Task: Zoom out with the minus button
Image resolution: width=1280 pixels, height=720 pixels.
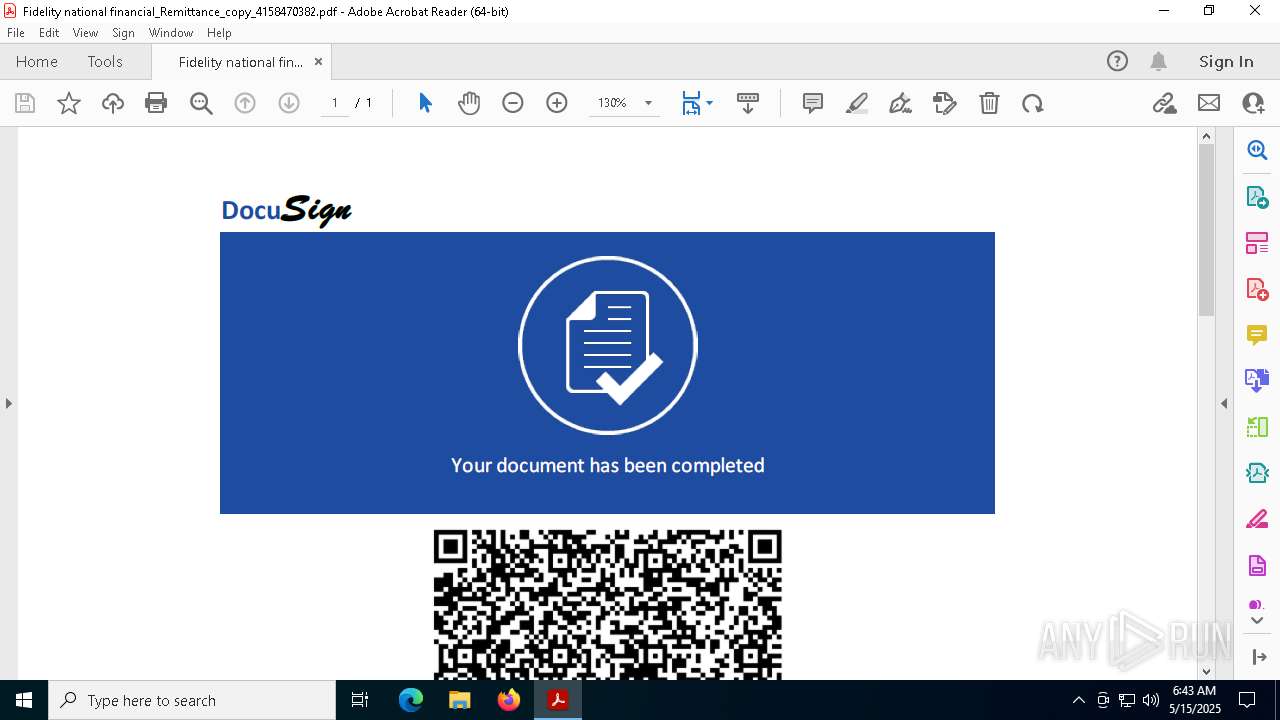Action: 513,103
